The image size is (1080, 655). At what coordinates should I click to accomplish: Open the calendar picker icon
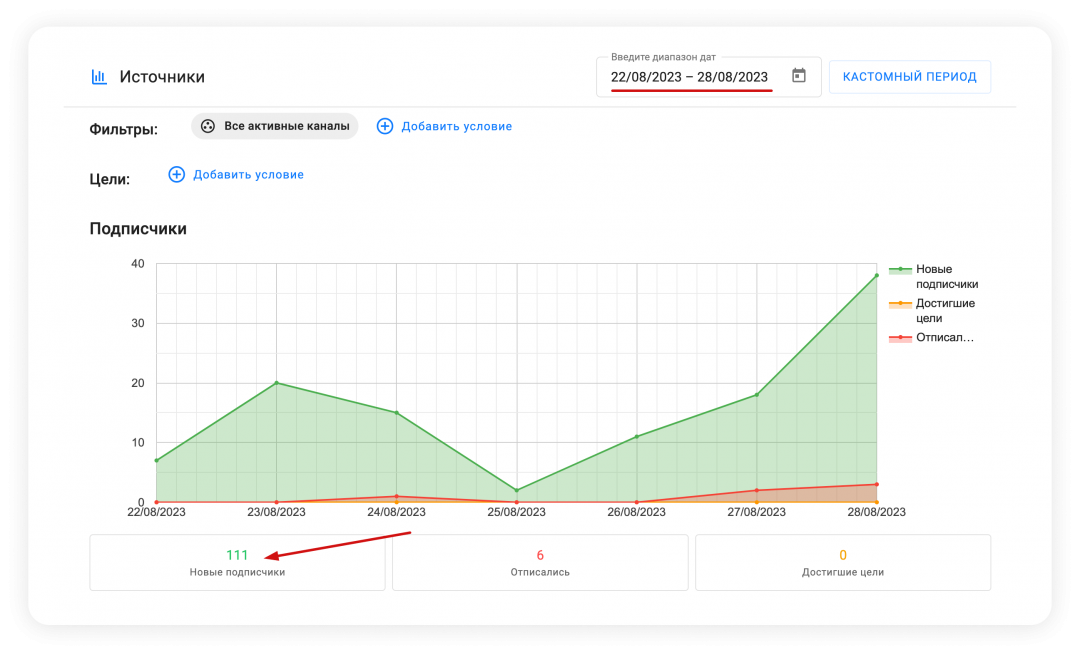point(798,76)
